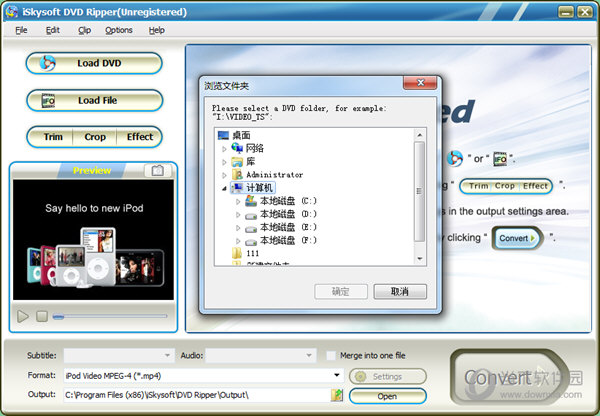Open the Edit menu
The width and height of the screenshot is (600, 416).
click(x=52, y=30)
